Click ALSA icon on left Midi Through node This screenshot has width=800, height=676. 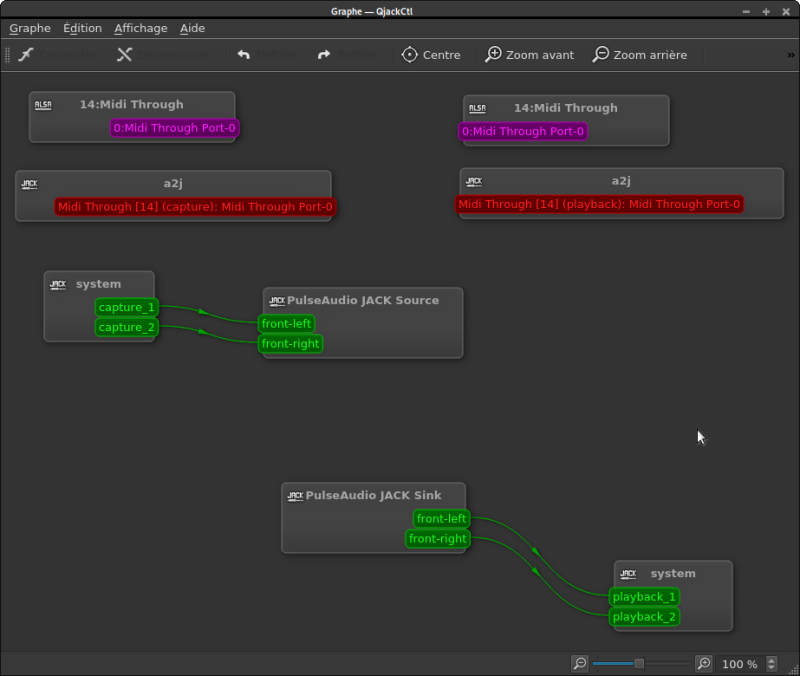tap(43, 105)
